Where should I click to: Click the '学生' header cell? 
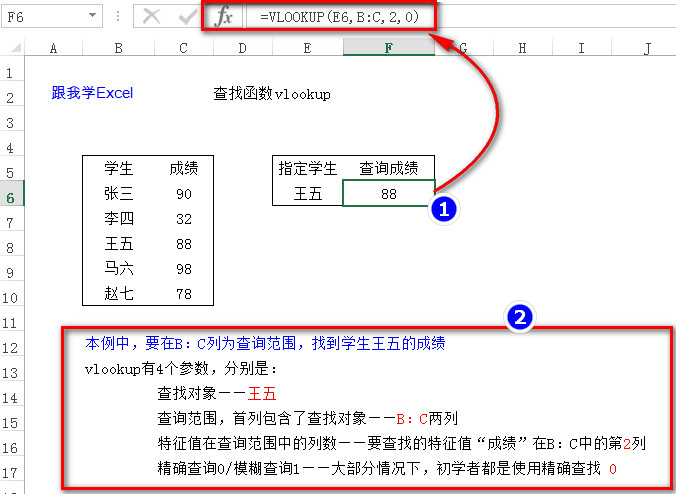pyautogui.click(x=119, y=168)
